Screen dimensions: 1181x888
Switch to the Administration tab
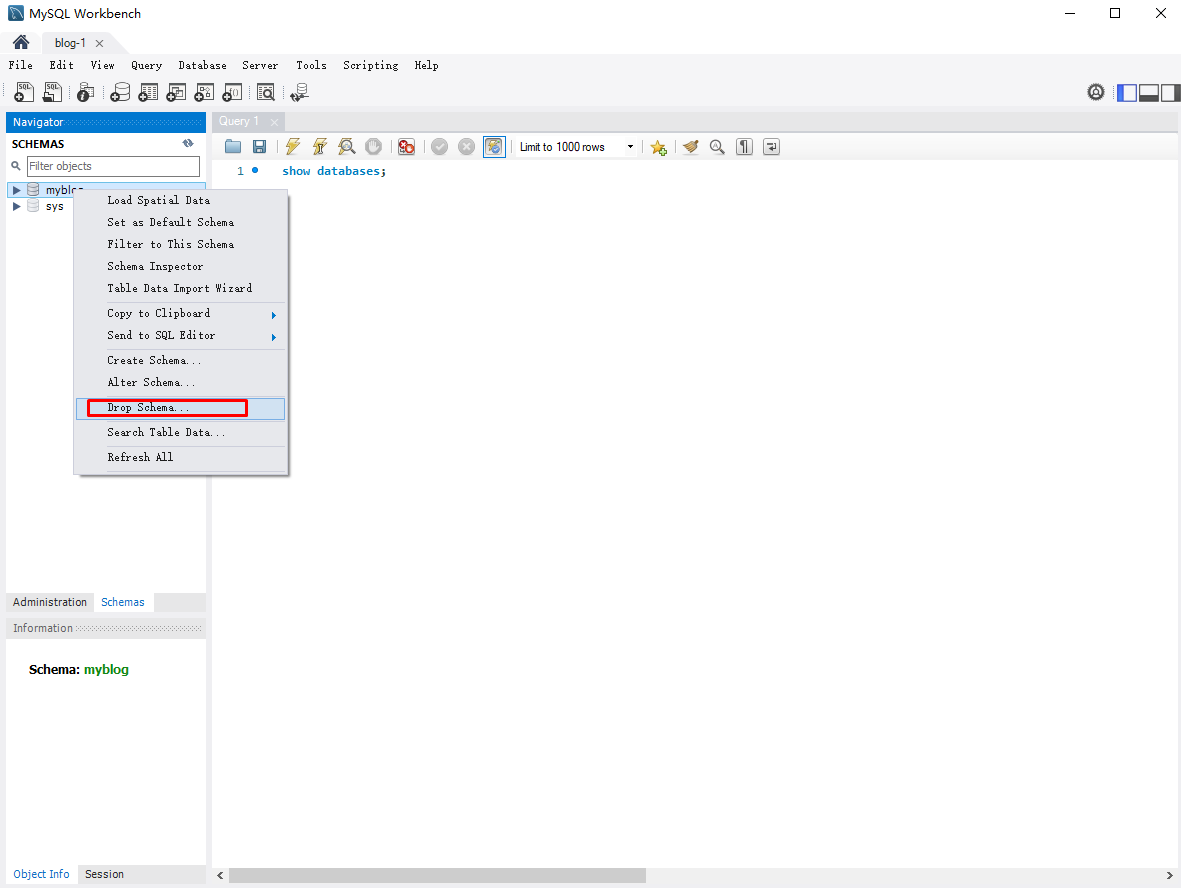point(50,602)
